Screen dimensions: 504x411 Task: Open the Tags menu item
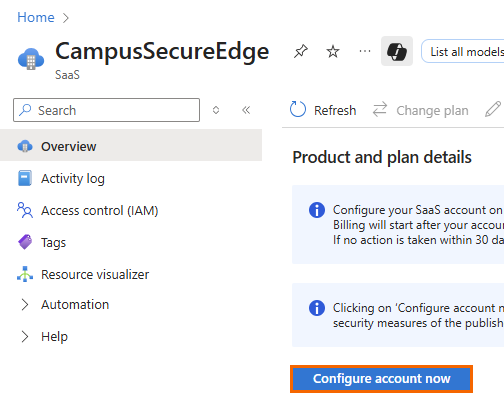click(131, 242)
